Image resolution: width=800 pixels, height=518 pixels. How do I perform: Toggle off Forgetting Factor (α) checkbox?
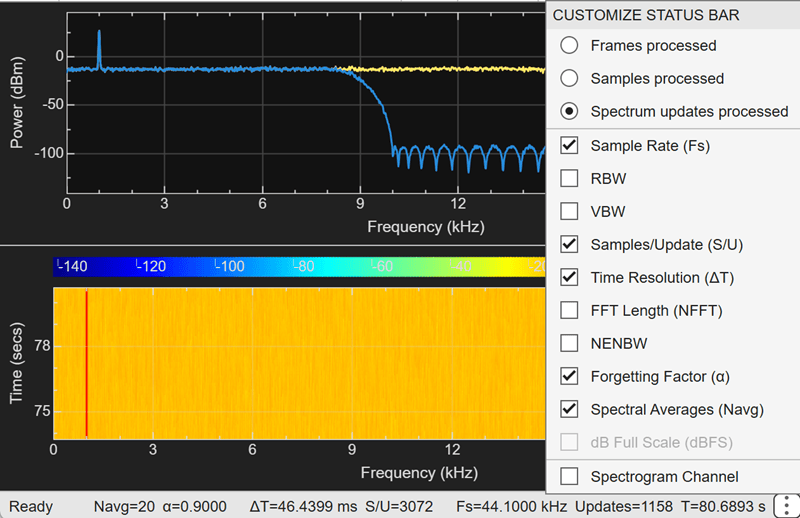(569, 376)
